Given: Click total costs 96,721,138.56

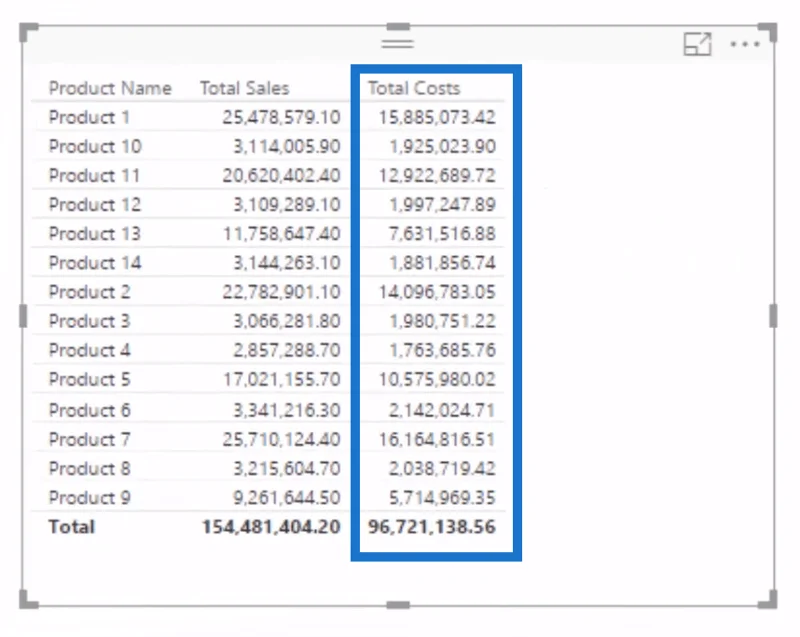Looking at the screenshot, I should point(432,527).
